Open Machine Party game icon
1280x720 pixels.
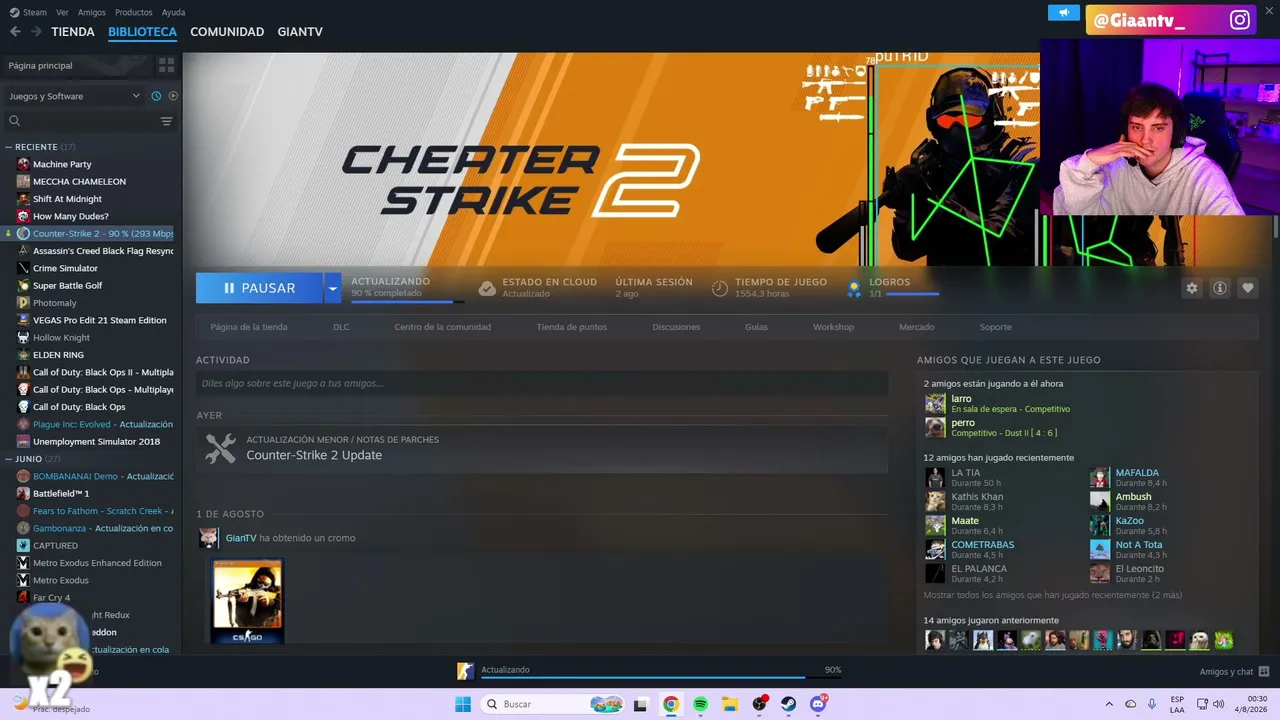coord(23,164)
